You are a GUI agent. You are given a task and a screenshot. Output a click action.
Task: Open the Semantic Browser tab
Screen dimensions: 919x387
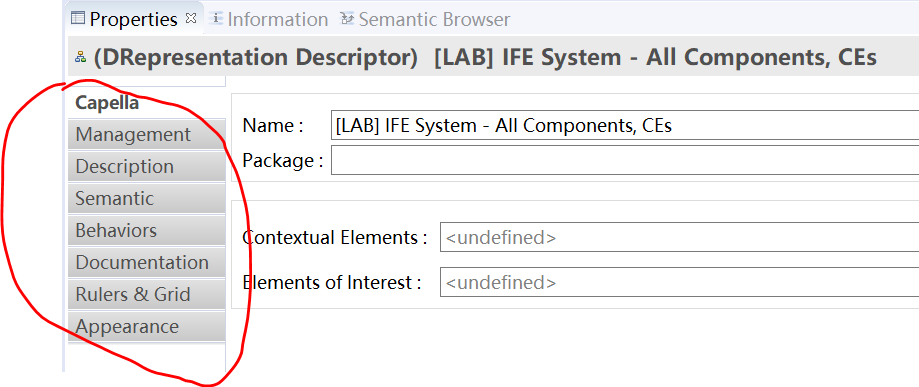(x=434, y=19)
